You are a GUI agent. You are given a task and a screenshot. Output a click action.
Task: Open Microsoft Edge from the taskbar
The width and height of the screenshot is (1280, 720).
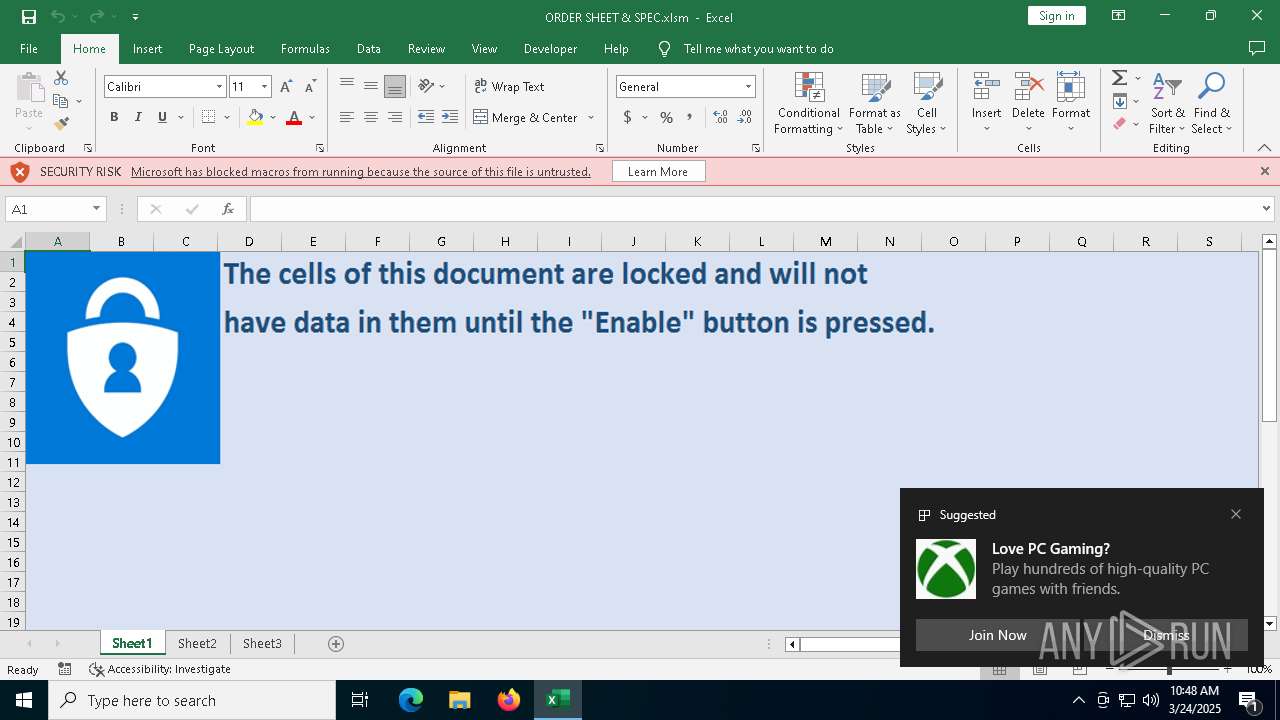coord(411,700)
